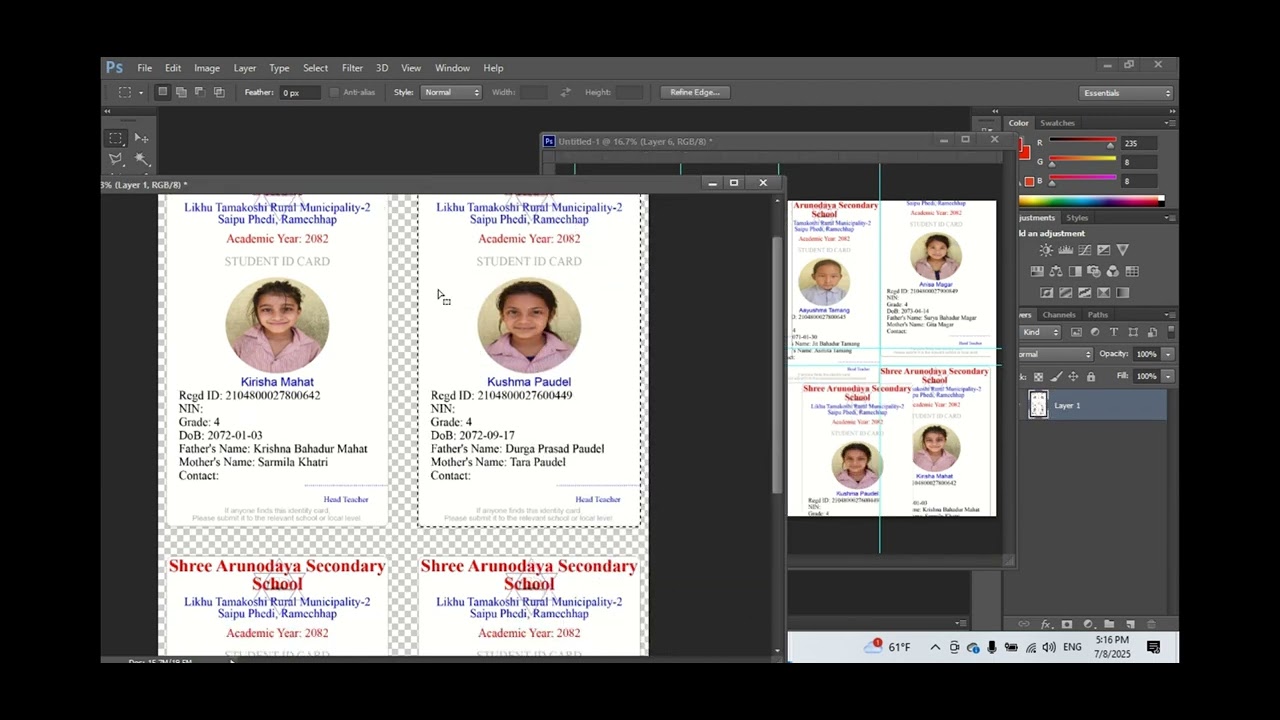Click Add layer style fx icon
The height and width of the screenshot is (720, 1280).
click(x=1046, y=623)
